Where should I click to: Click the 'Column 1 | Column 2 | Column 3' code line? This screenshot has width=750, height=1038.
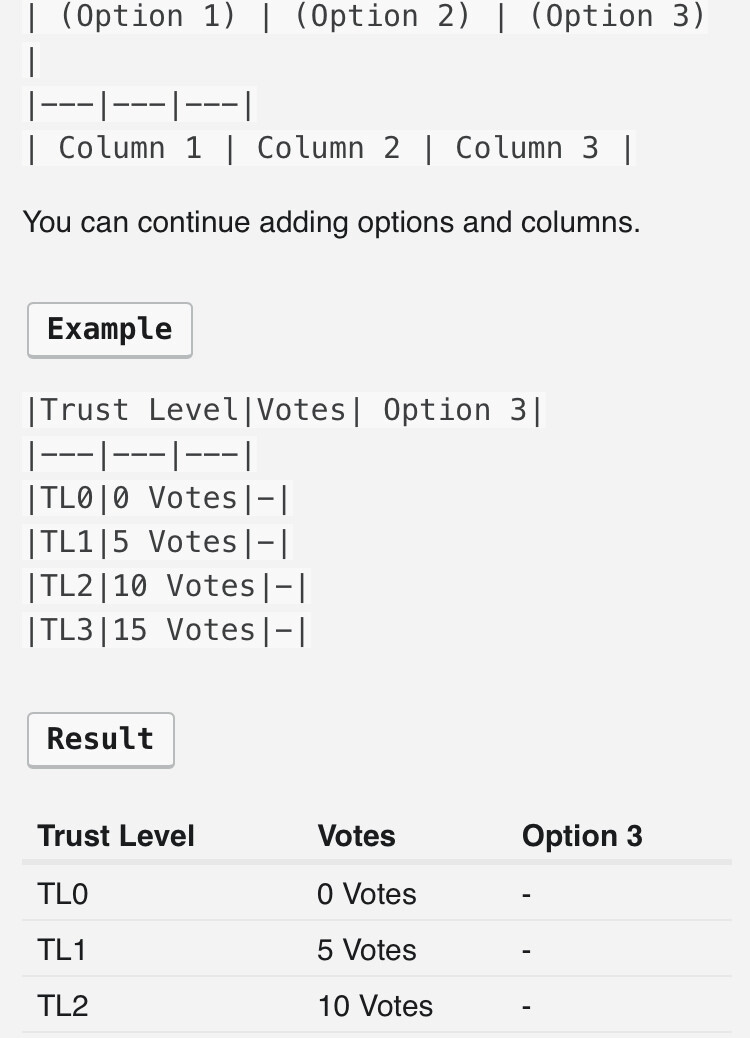coord(329,148)
